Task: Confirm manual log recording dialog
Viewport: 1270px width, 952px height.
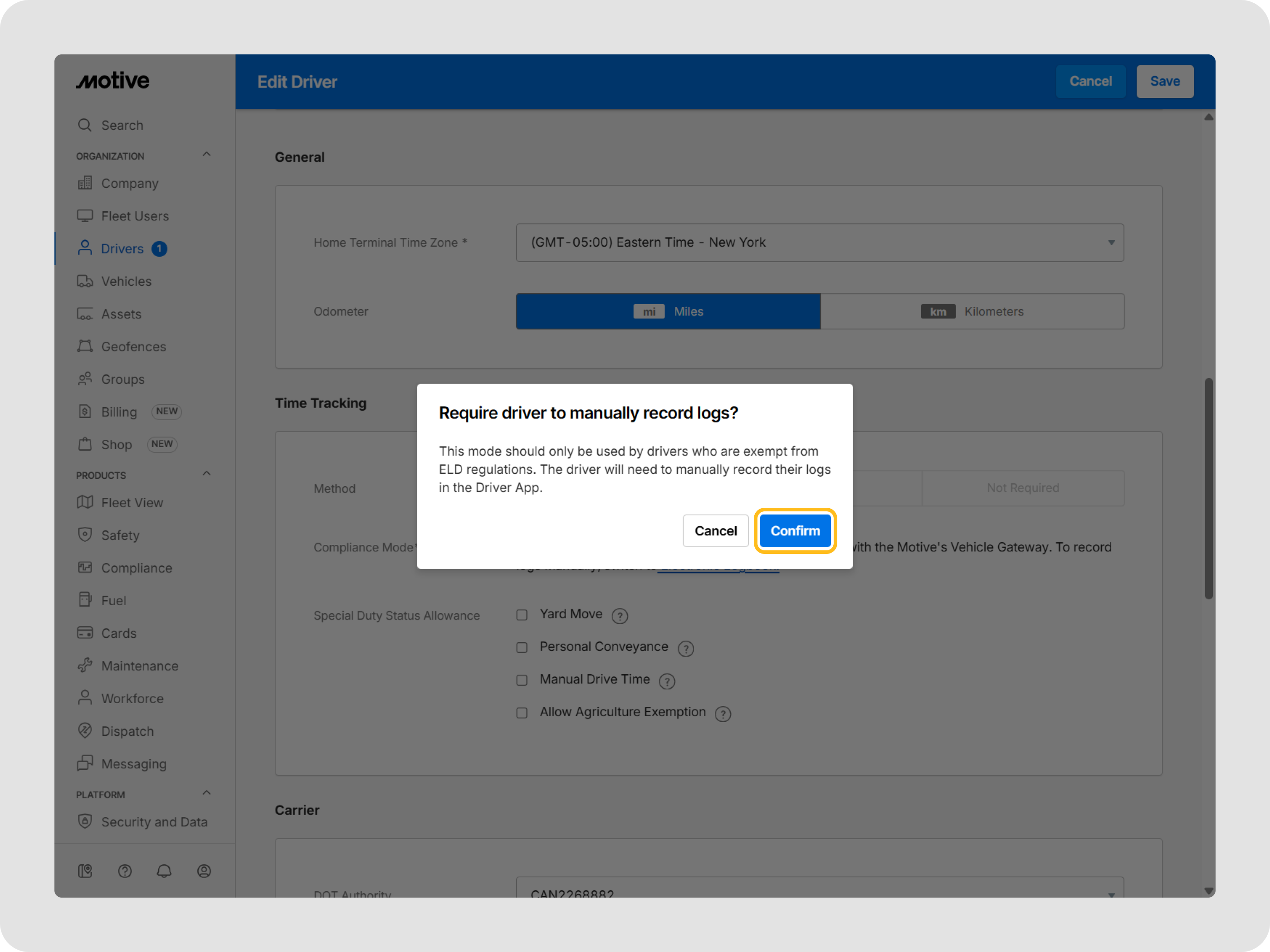Action: (795, 531)
